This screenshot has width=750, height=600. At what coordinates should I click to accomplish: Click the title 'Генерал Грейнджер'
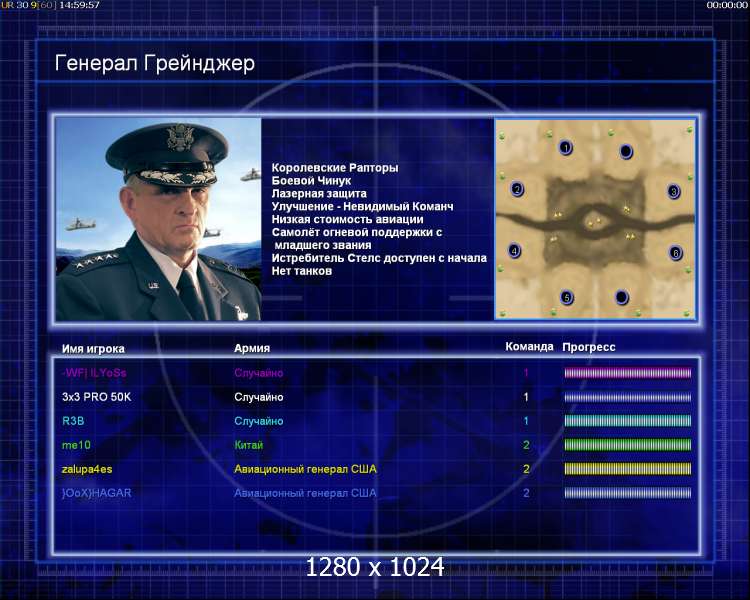pyautogui.click(x=154, y=64)
